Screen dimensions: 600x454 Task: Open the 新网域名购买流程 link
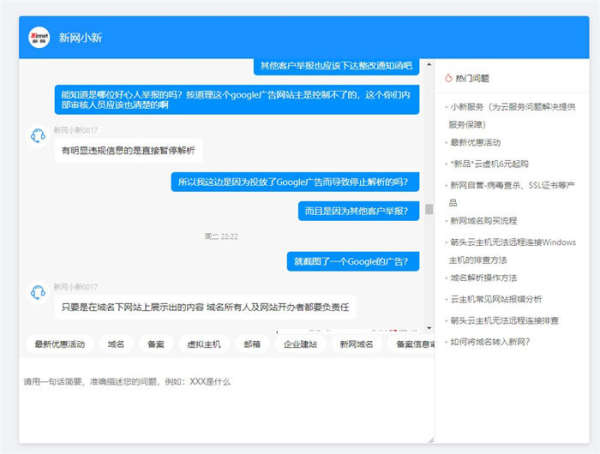pyautogui.click(x=483, y=220)
